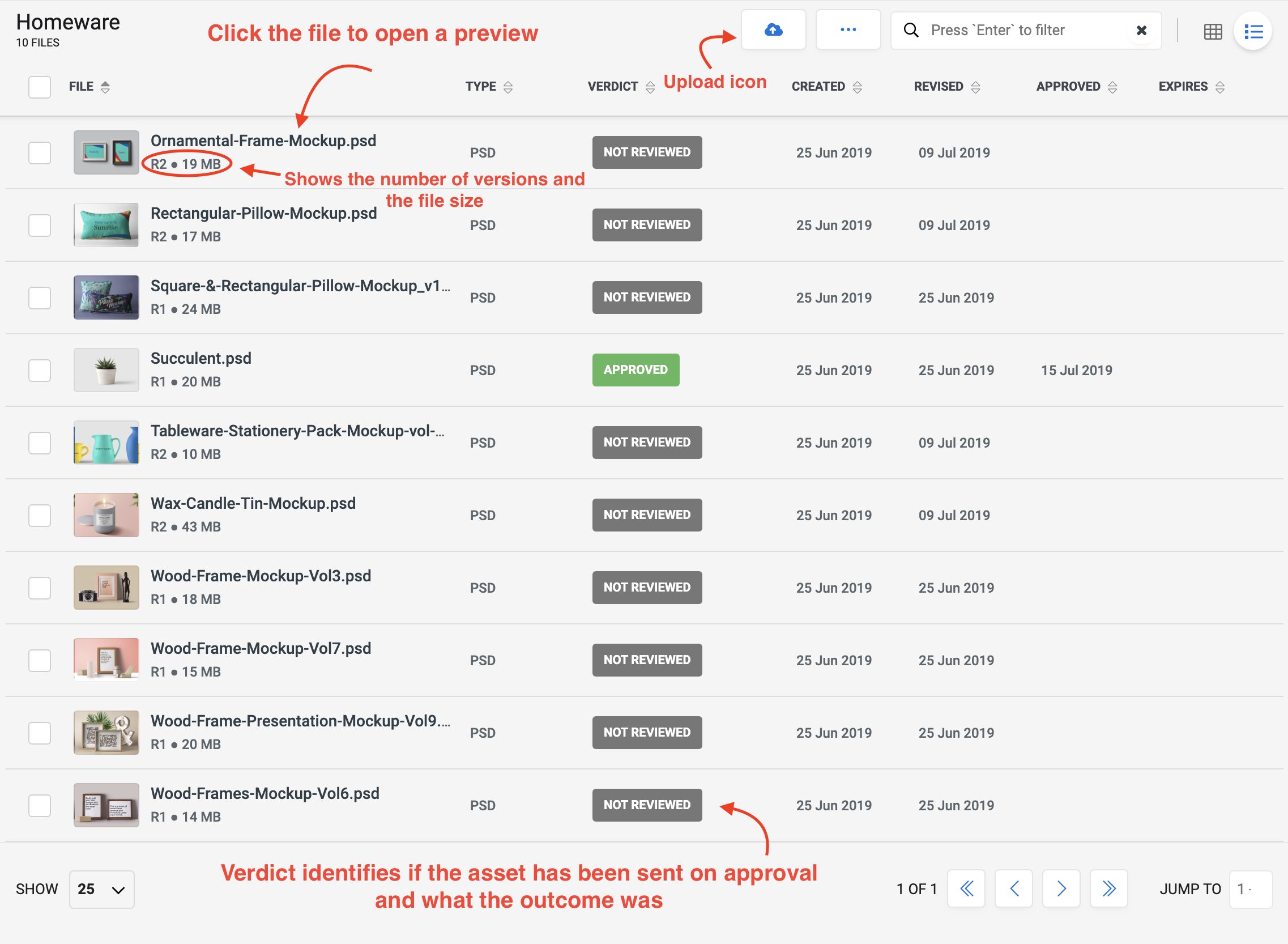Go to the next page
The image size is (1288, 944).
tap(1061, 888)
